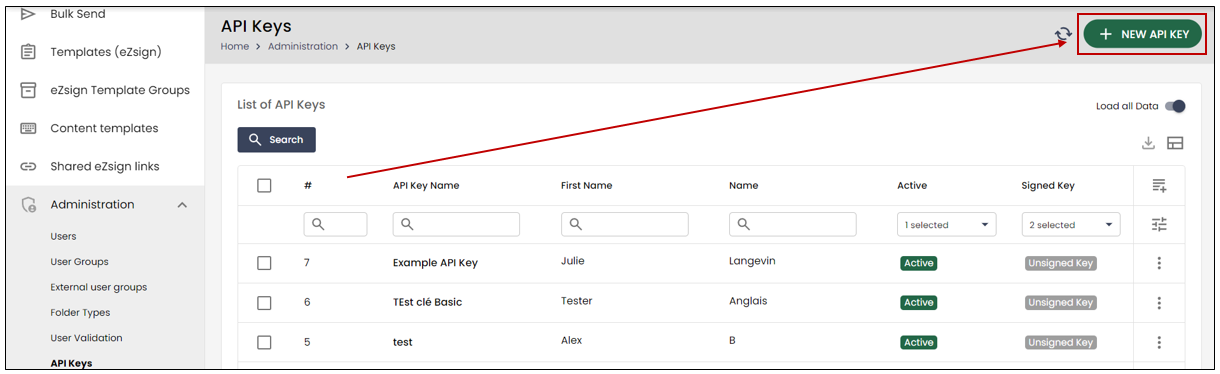1220x374 pixels.
Task: Click the refresh icon beside New API Key
Action: [1063, 34]
